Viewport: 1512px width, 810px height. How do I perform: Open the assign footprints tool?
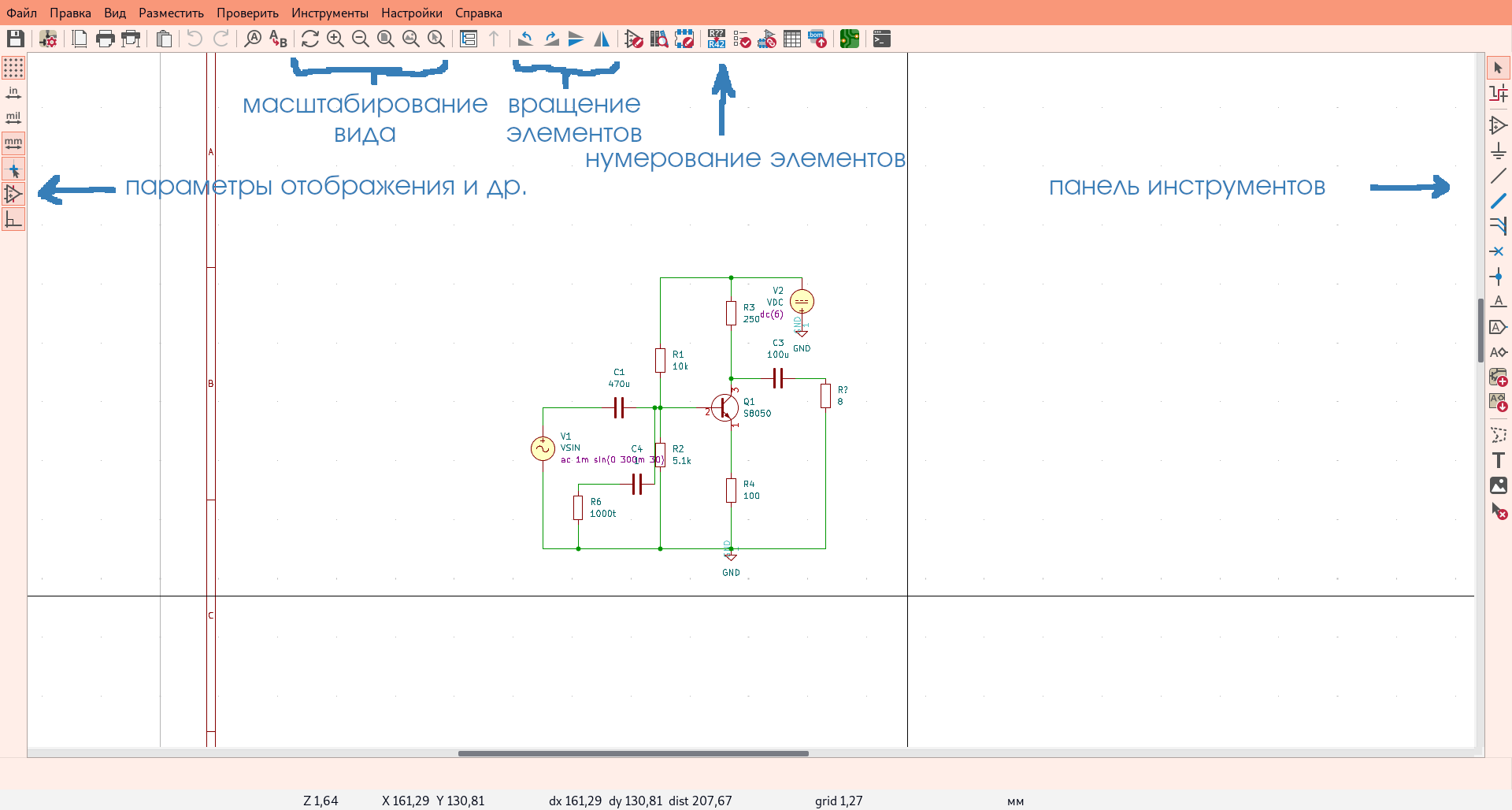pyautogui.click(x=767, y=39)
